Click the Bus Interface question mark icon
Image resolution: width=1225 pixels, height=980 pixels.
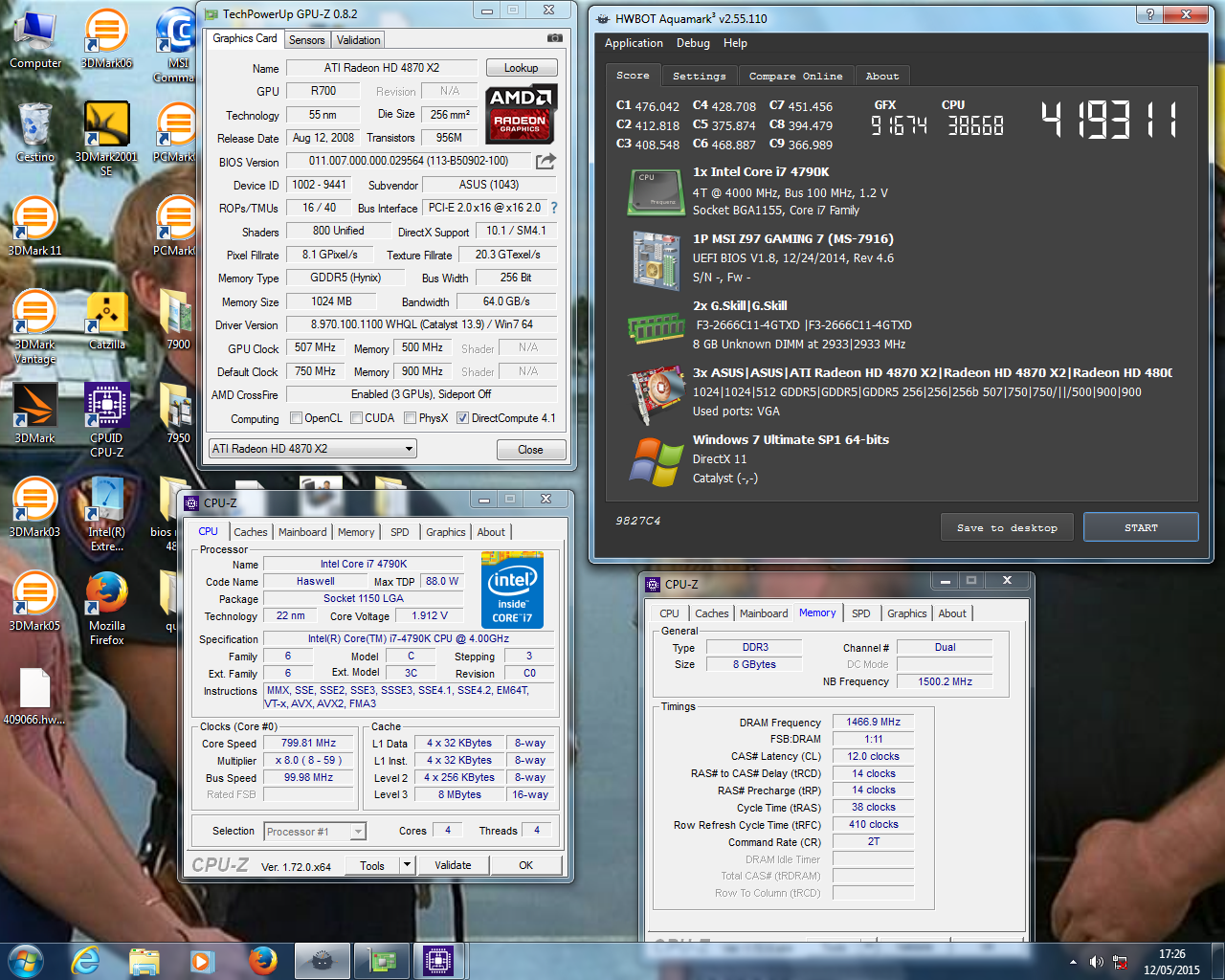553,207
